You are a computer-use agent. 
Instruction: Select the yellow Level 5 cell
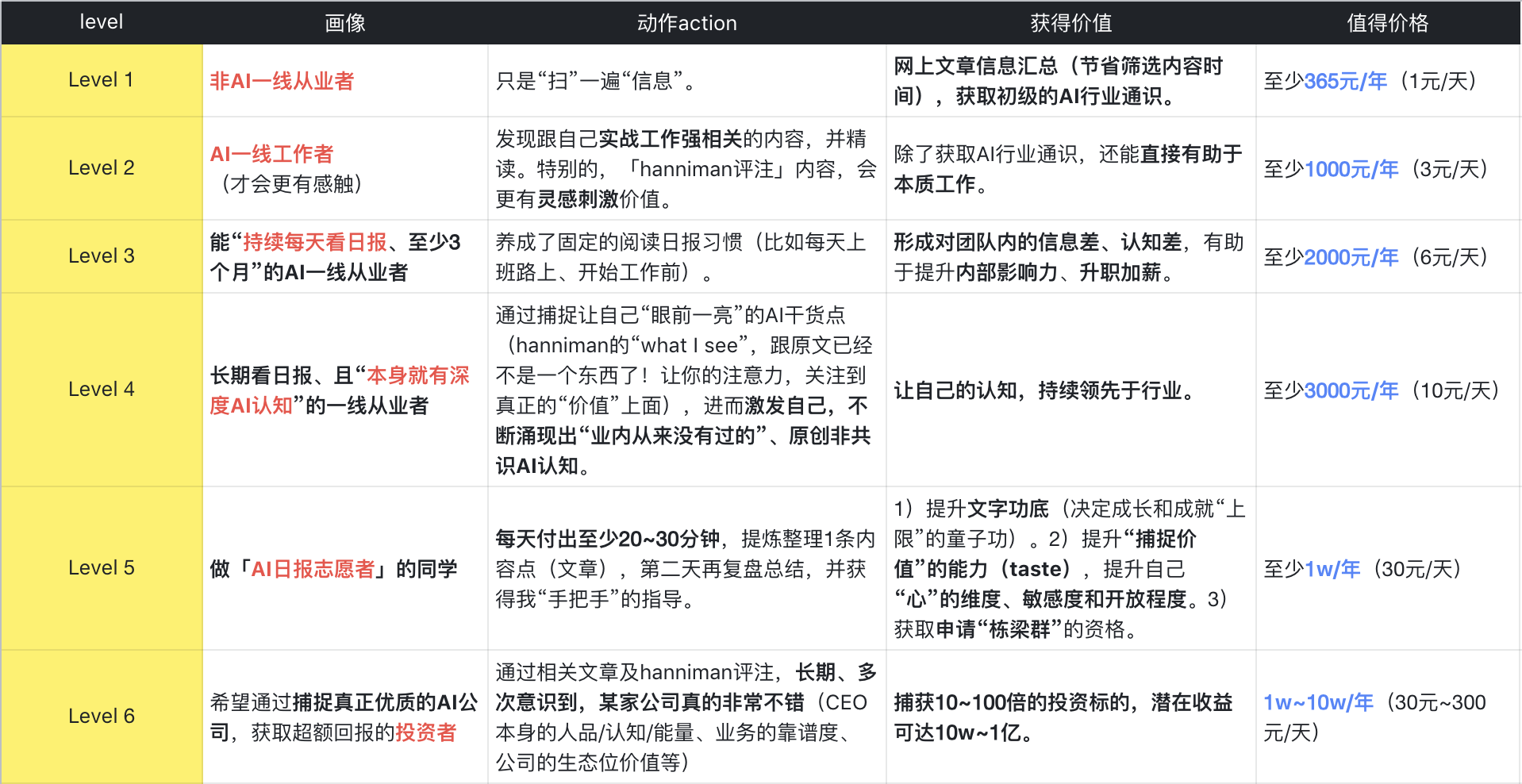click(x=101, y=568)
